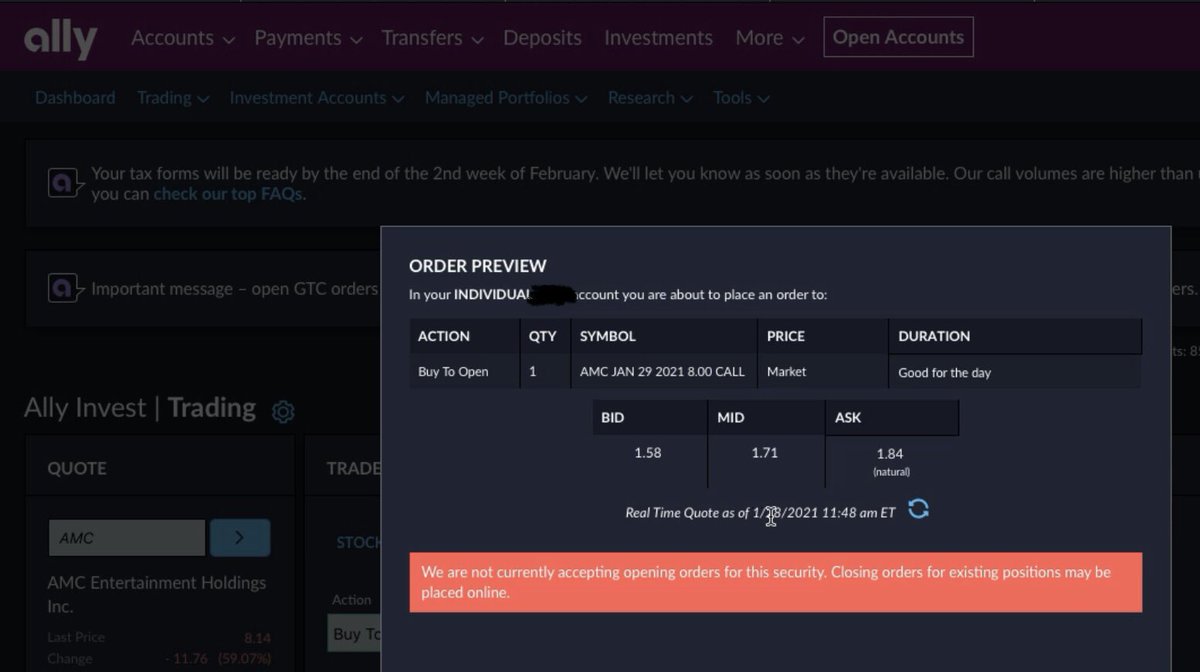Viewport: 1200px width, 672px height.
Task: Click the Ally logo
Action: pyautogui.click(x=60, y=39)
